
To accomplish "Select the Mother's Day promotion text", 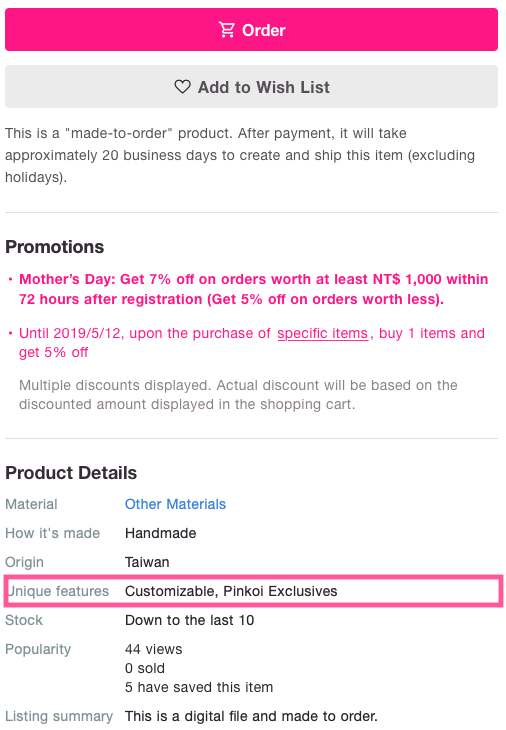I will (x=254, y=289).
